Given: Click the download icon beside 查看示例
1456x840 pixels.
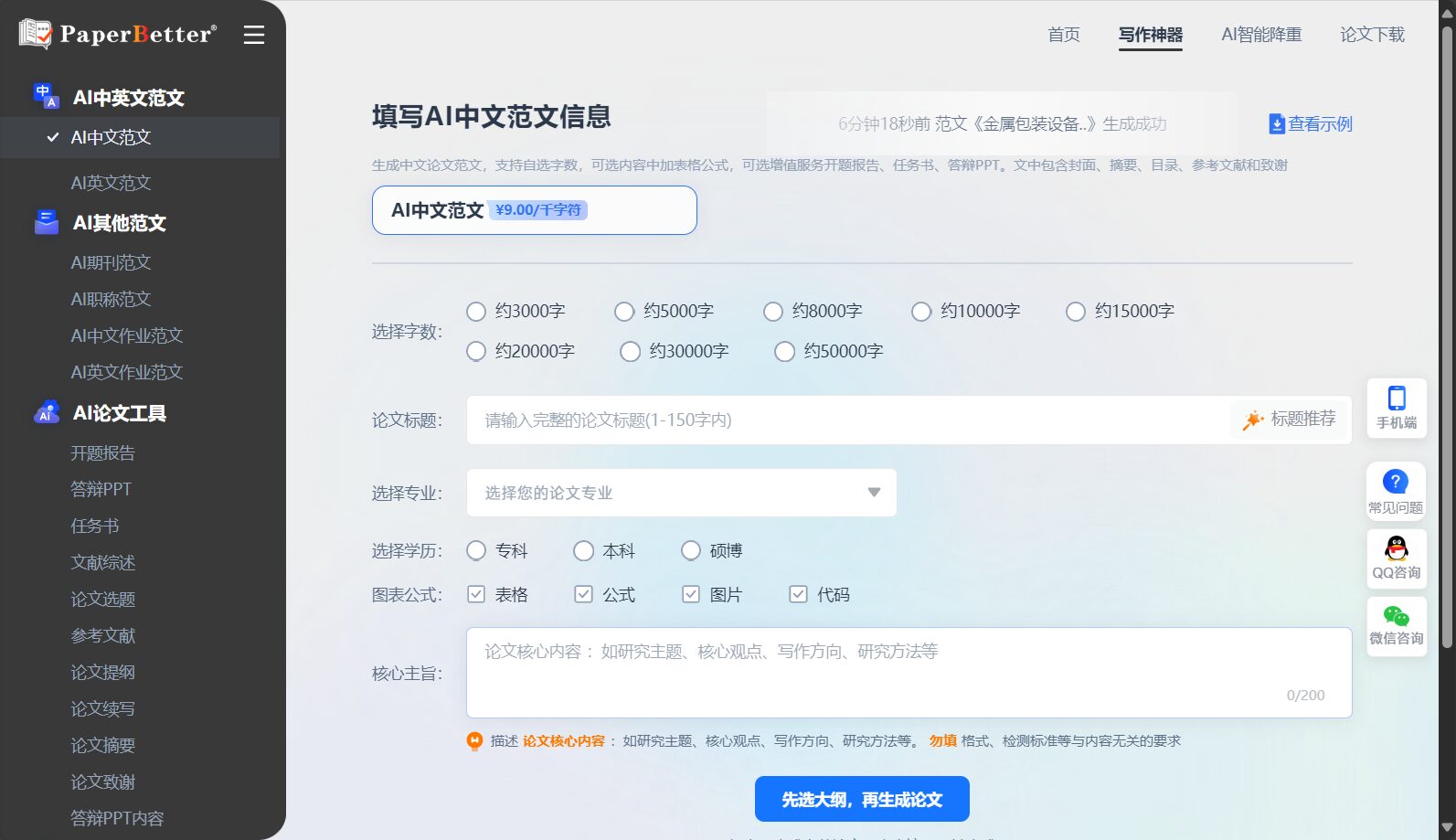Looking at the screenshot, I should pyautogui.click(x=1277, y=124).
